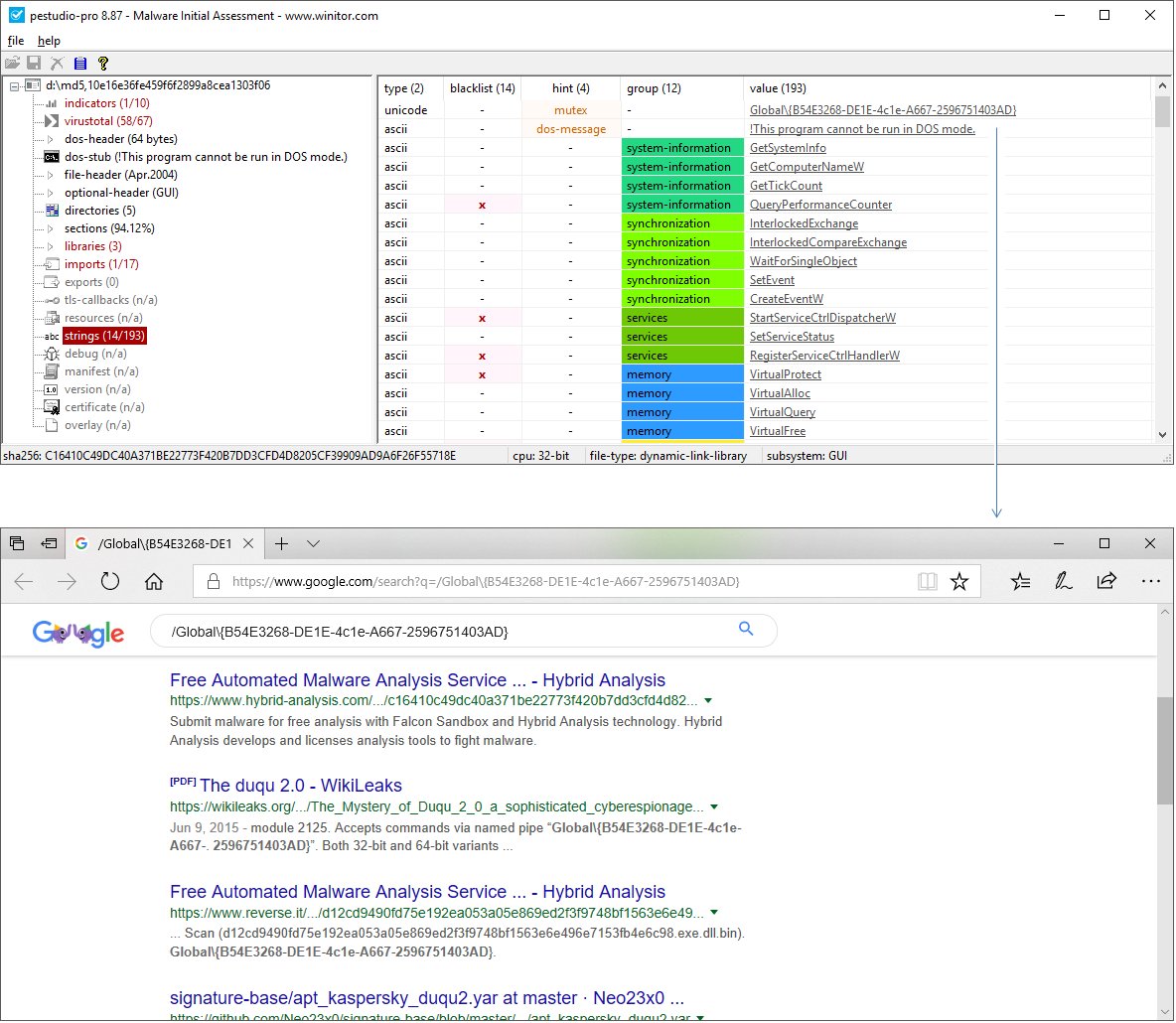
Task: Click the browser back arrow
Action: (x=23, y=582)
